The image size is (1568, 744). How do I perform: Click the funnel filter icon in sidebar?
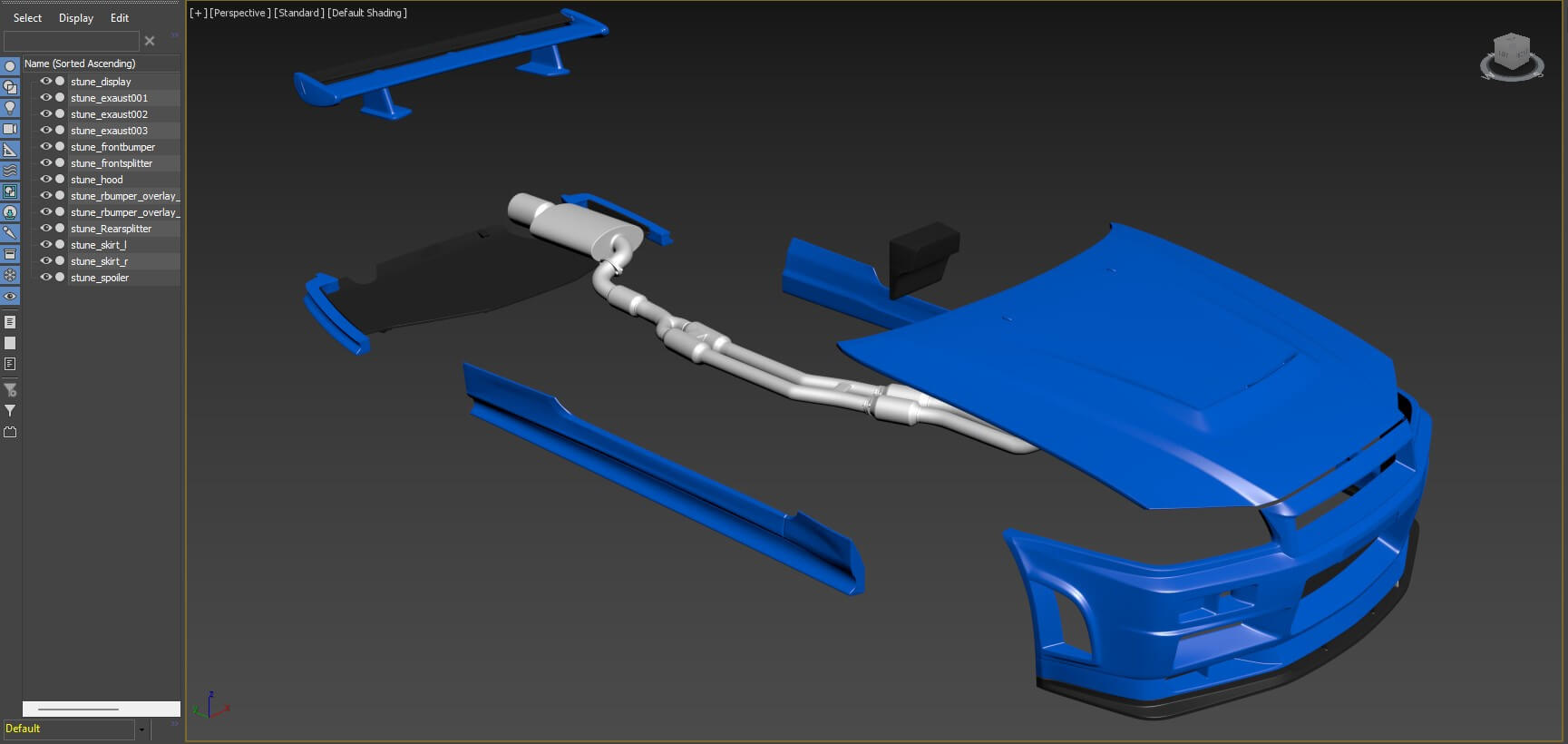[10, 411]
